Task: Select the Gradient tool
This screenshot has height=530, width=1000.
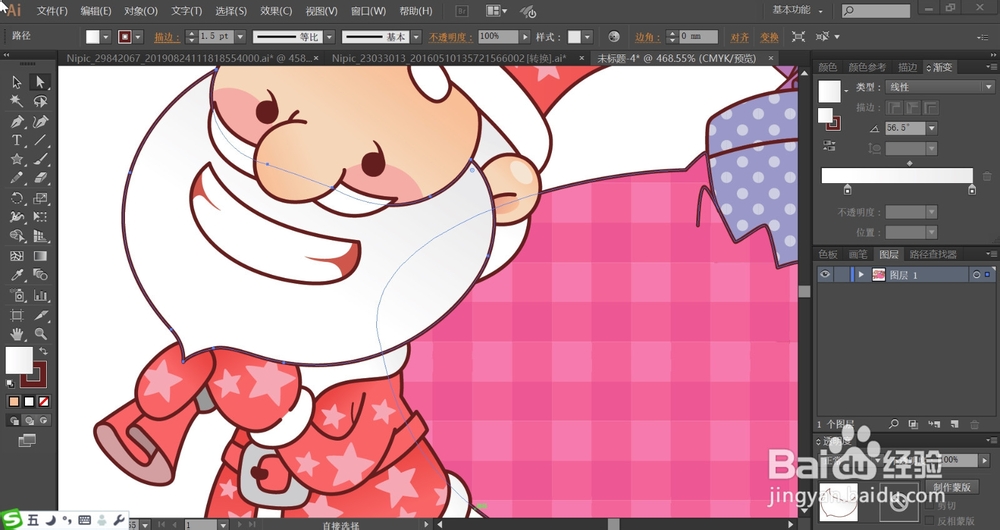Action: click(40, 256)
